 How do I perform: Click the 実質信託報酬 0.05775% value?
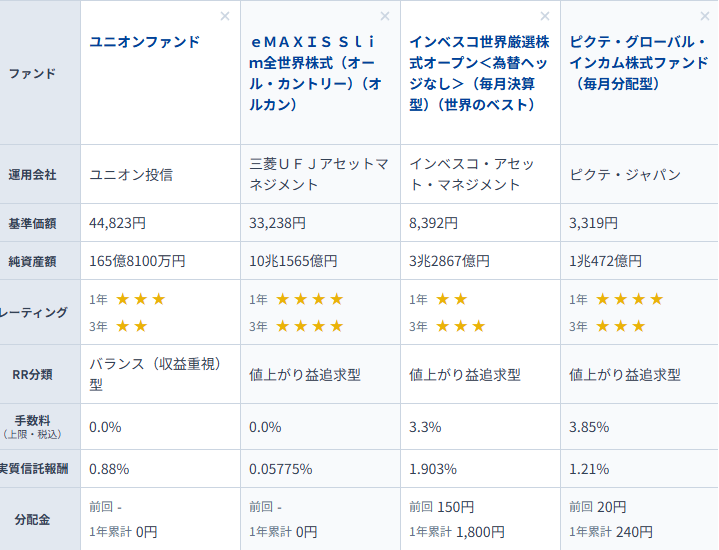point(280,469)
